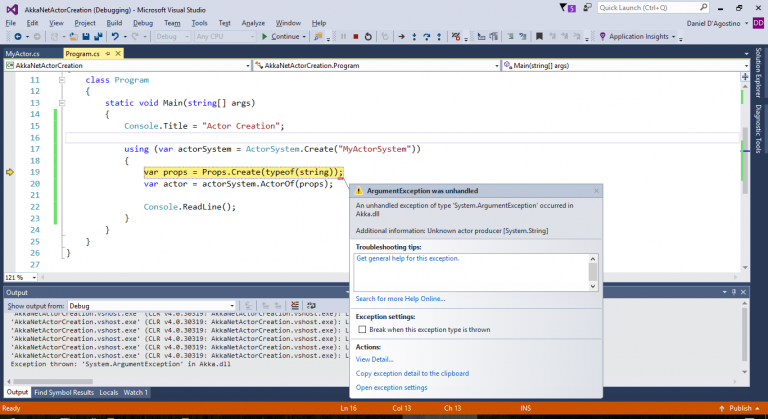Screen dimensions: 768x419
Task: Click the Quick Launch magnifier icon
Action: click(703, 7)
